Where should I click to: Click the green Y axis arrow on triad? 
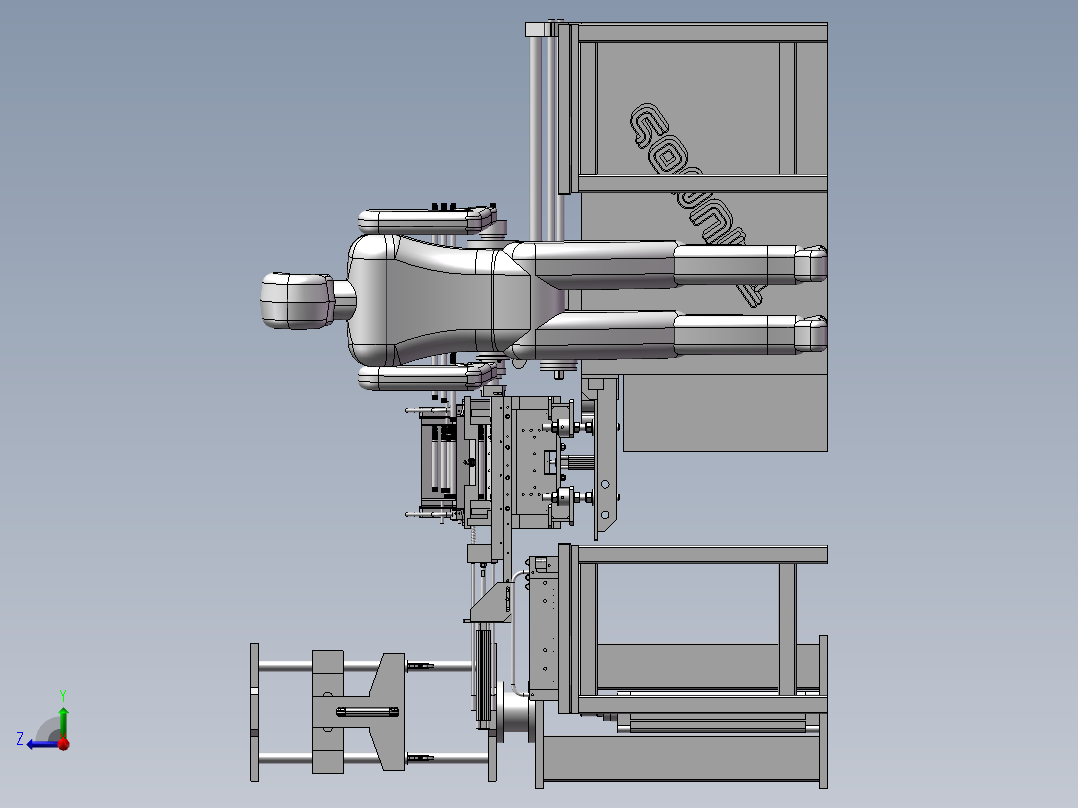click(63, 717)
